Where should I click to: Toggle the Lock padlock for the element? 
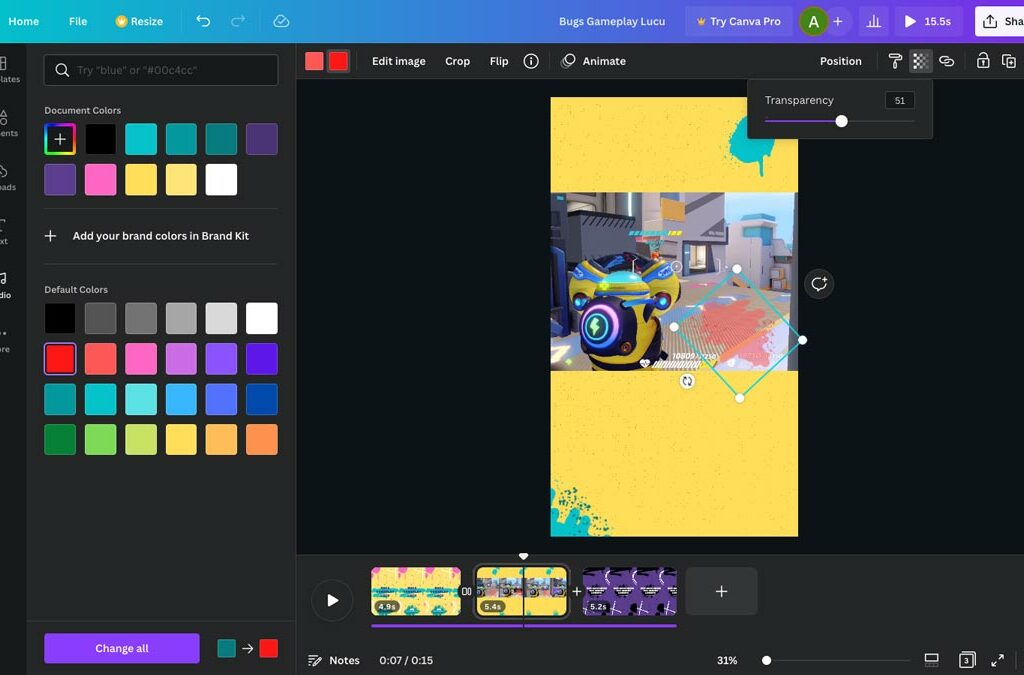click(x=982, y=61)
